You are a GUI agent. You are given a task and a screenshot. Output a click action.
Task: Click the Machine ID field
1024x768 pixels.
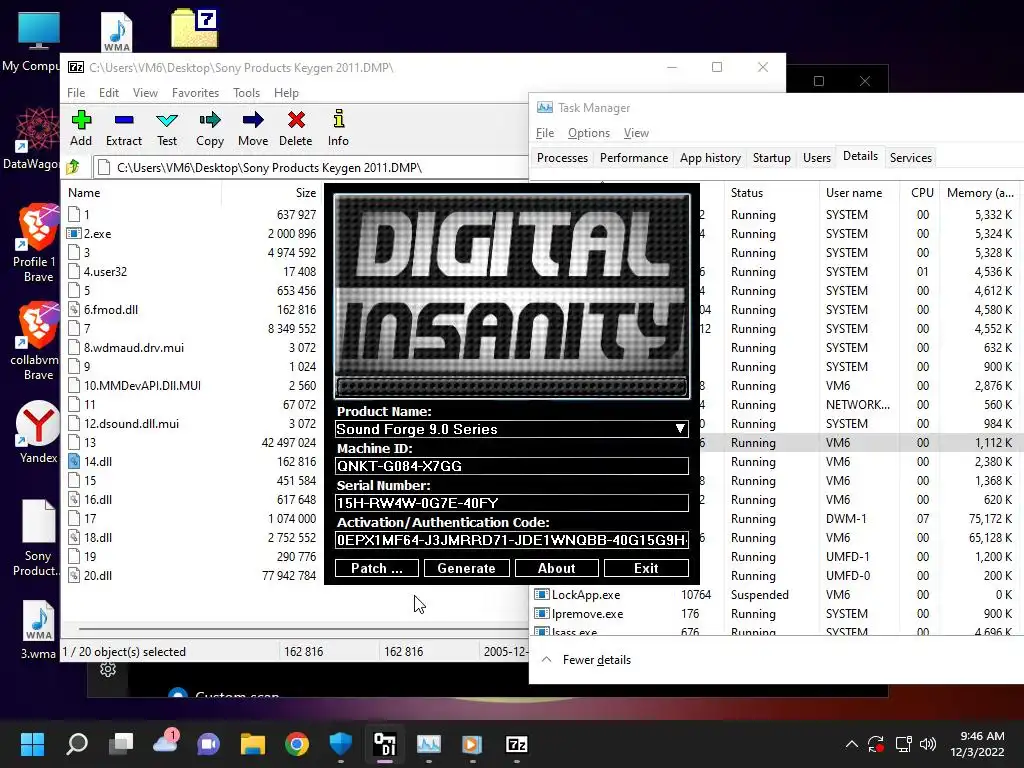(x=511, y=466)
